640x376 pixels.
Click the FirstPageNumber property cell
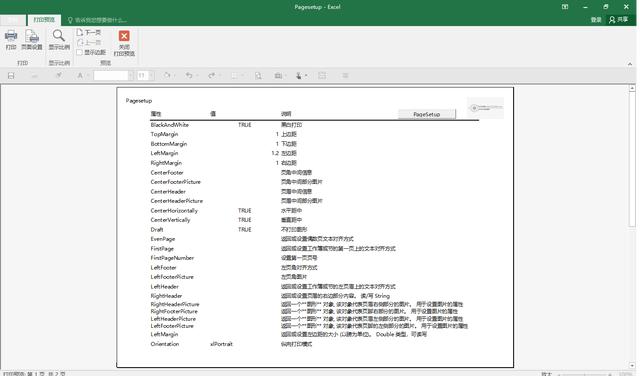point(172,258)
